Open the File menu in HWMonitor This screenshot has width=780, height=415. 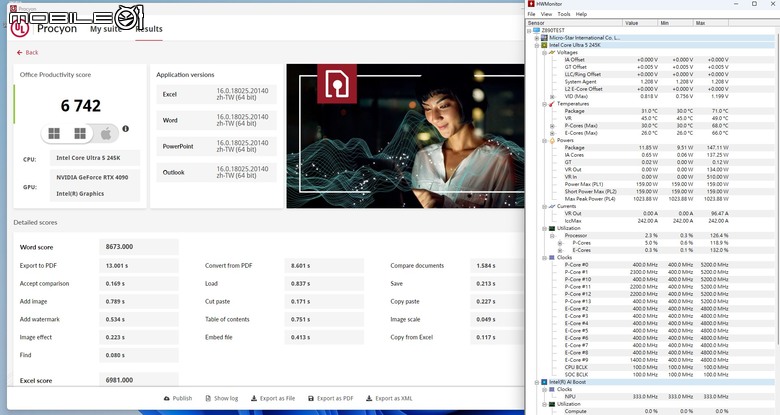[x=531, y=14]
